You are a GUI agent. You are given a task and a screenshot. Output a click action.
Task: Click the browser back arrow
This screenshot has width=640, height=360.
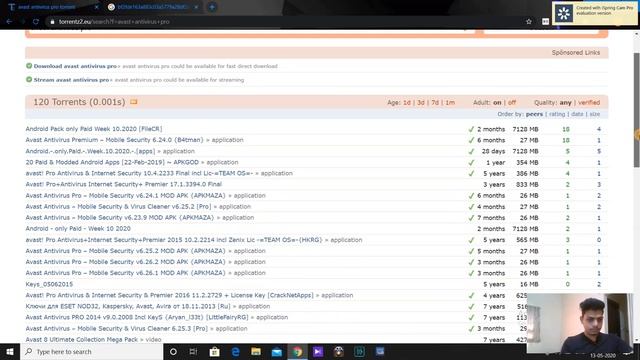point(9,22)
